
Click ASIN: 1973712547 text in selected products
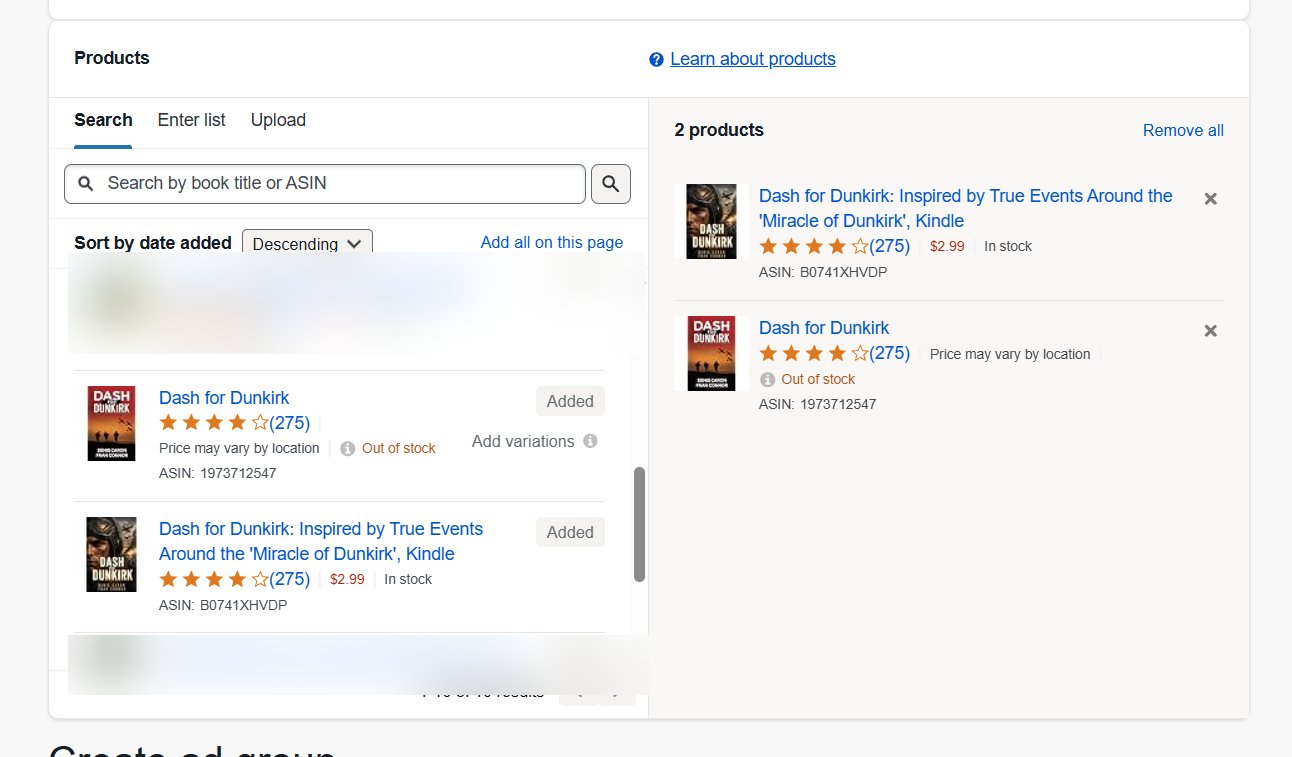[817, 404]
